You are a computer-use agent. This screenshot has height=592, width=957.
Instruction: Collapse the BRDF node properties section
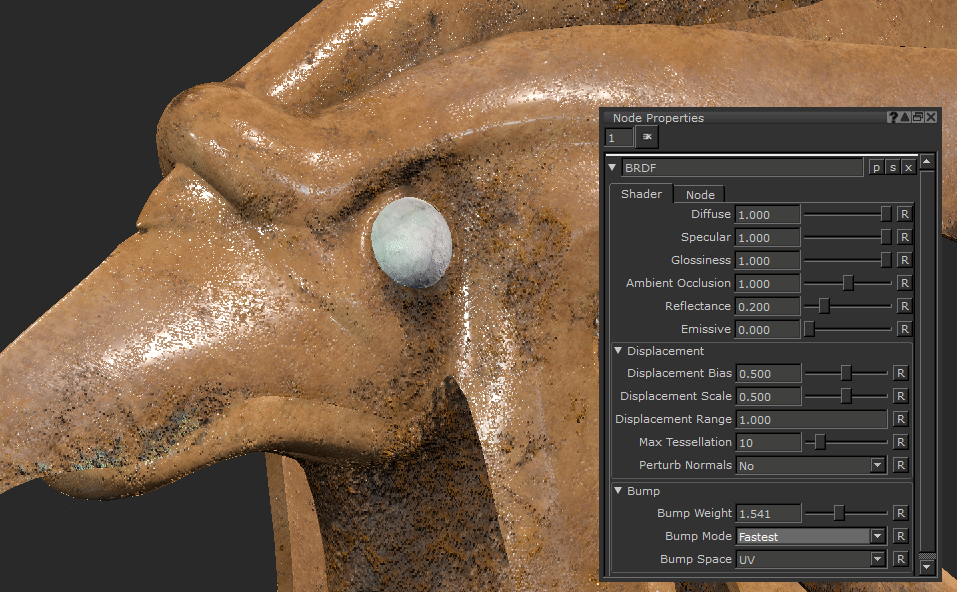click(613, 167)
